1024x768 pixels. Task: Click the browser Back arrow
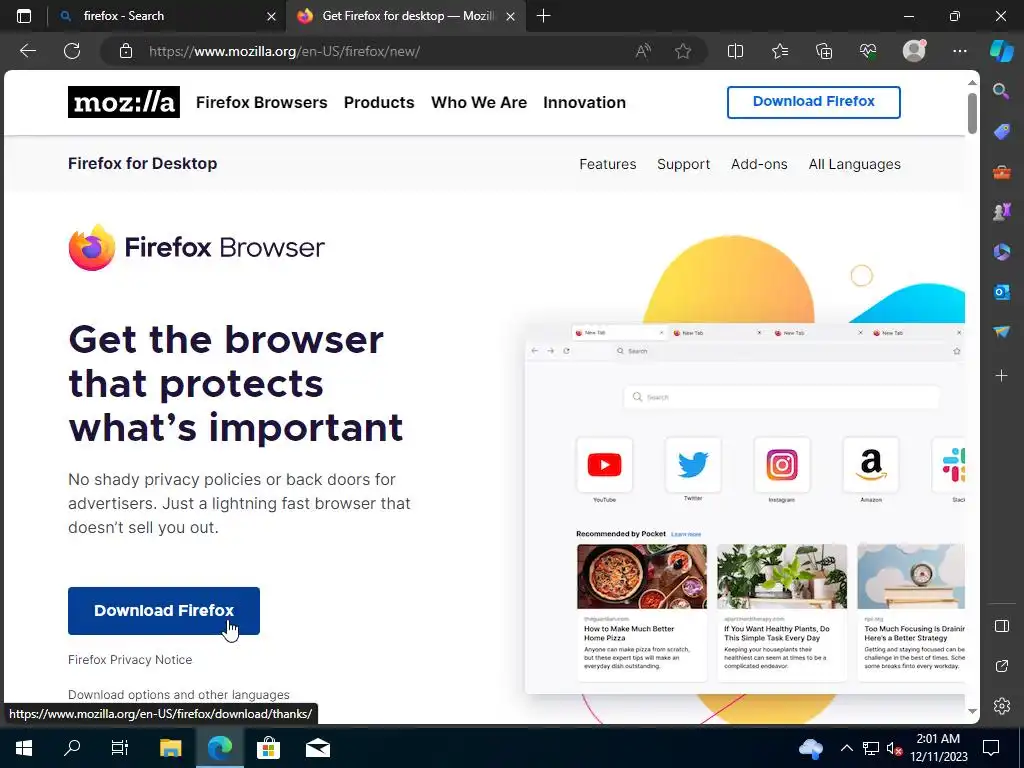tap(28, 51)
